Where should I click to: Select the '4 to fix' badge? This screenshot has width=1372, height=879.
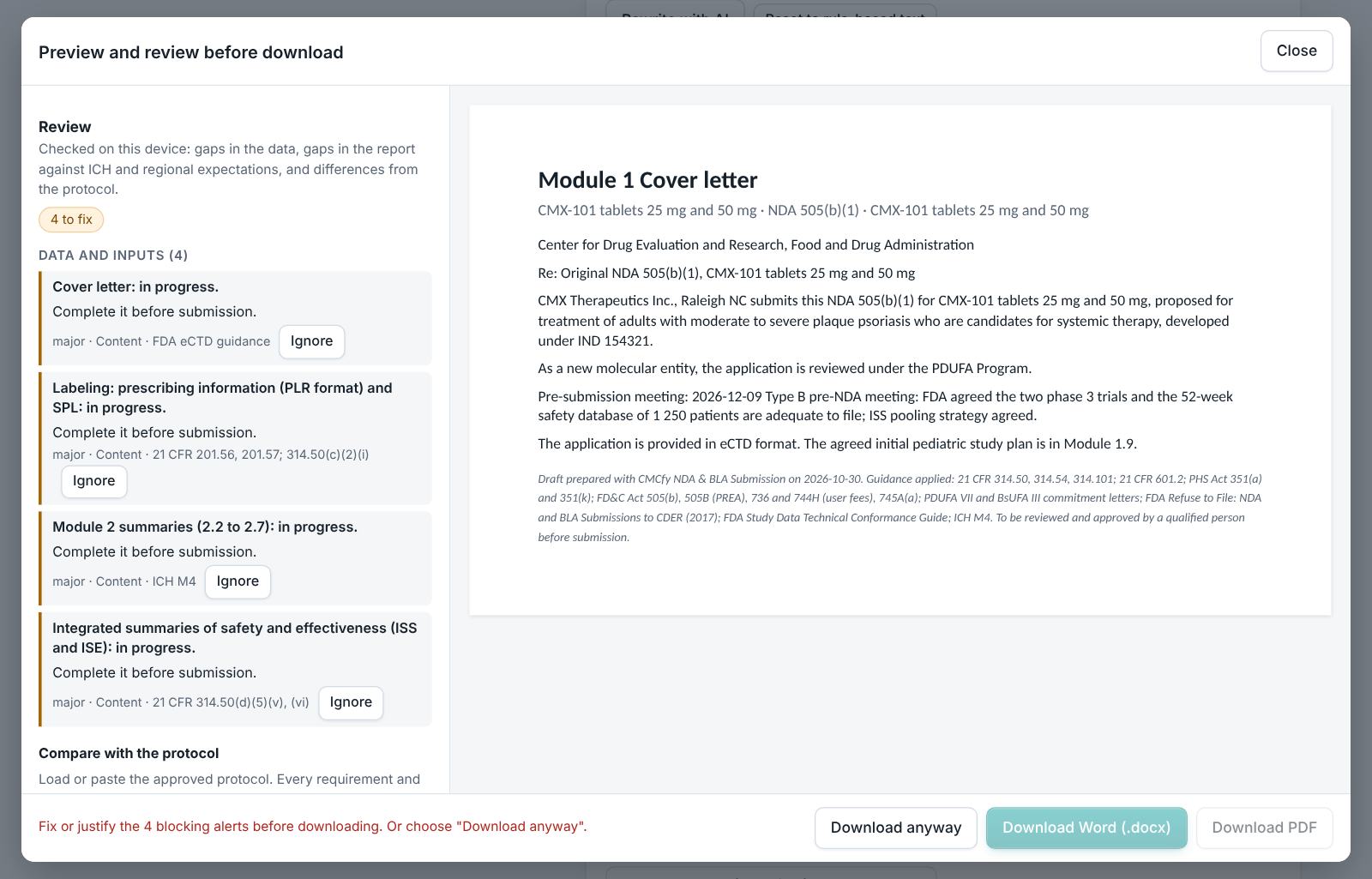pos(71,220)
